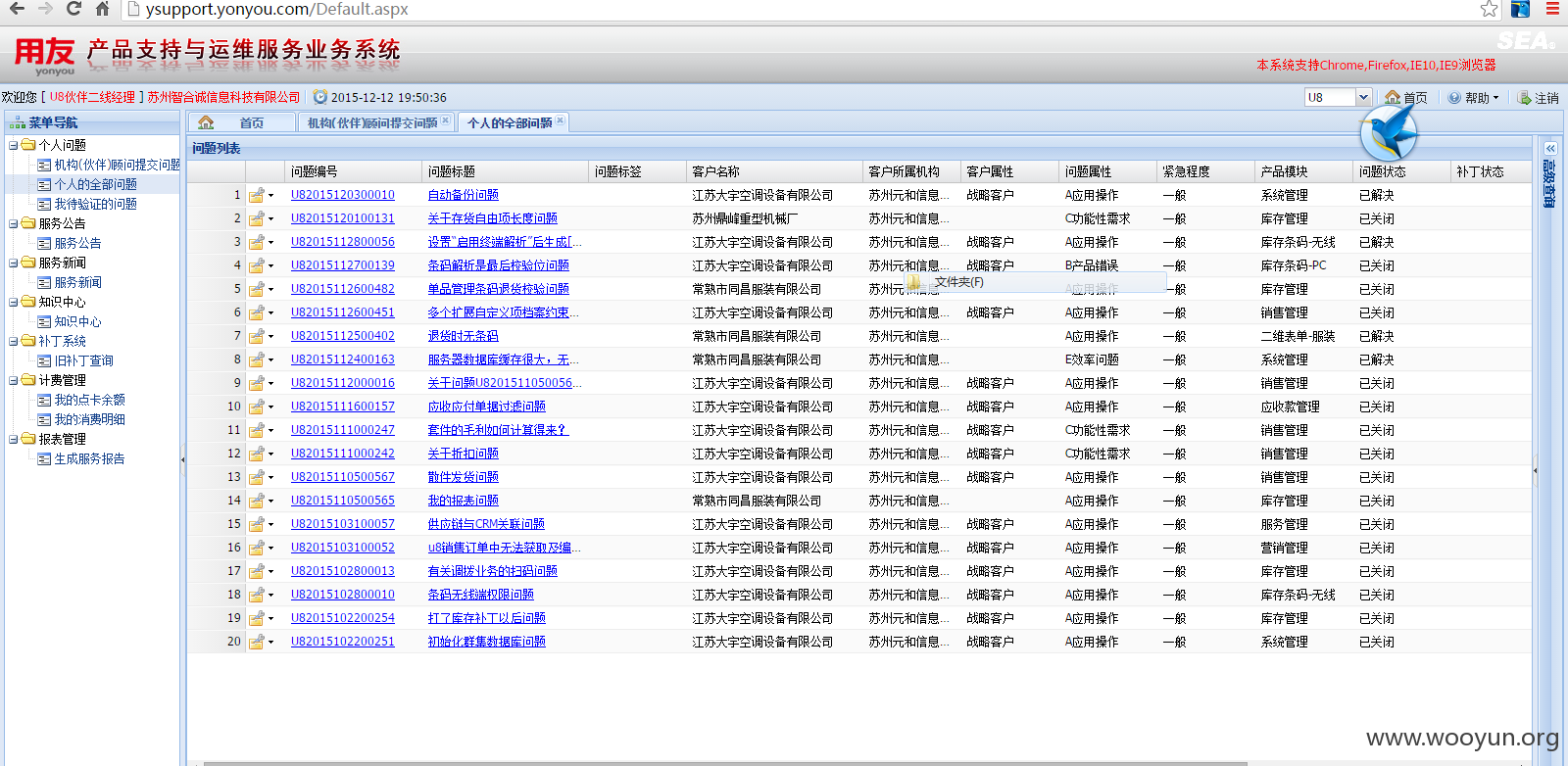The width and height of the screenshot is (1568, 766).
Task: Open 机构(伙伴)顾问提交问题 in the tree
Action: pyautogui.click(x=117, y=165)
